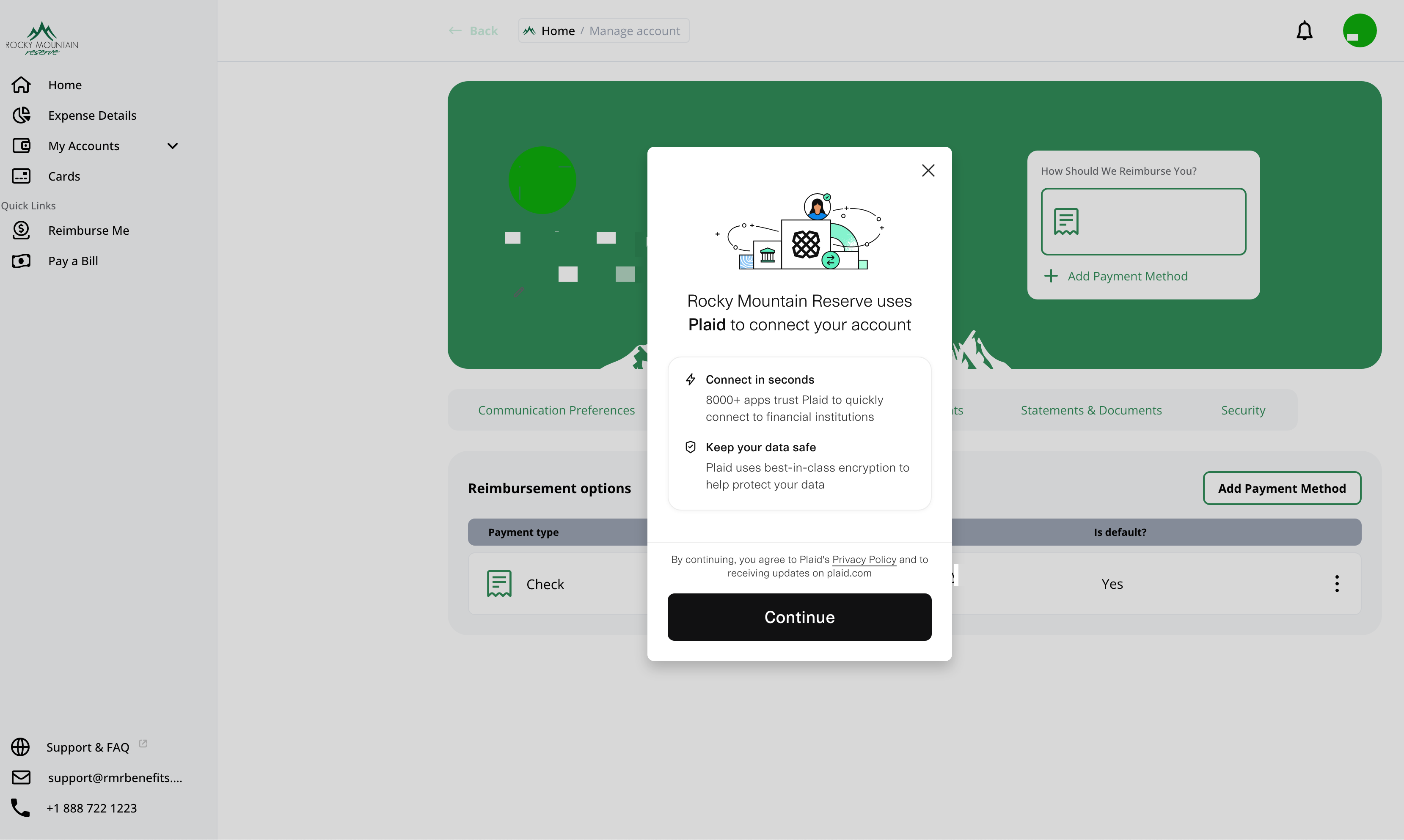
Task: Close the Plaid connection dialog
Action: [x=928, y=170]
